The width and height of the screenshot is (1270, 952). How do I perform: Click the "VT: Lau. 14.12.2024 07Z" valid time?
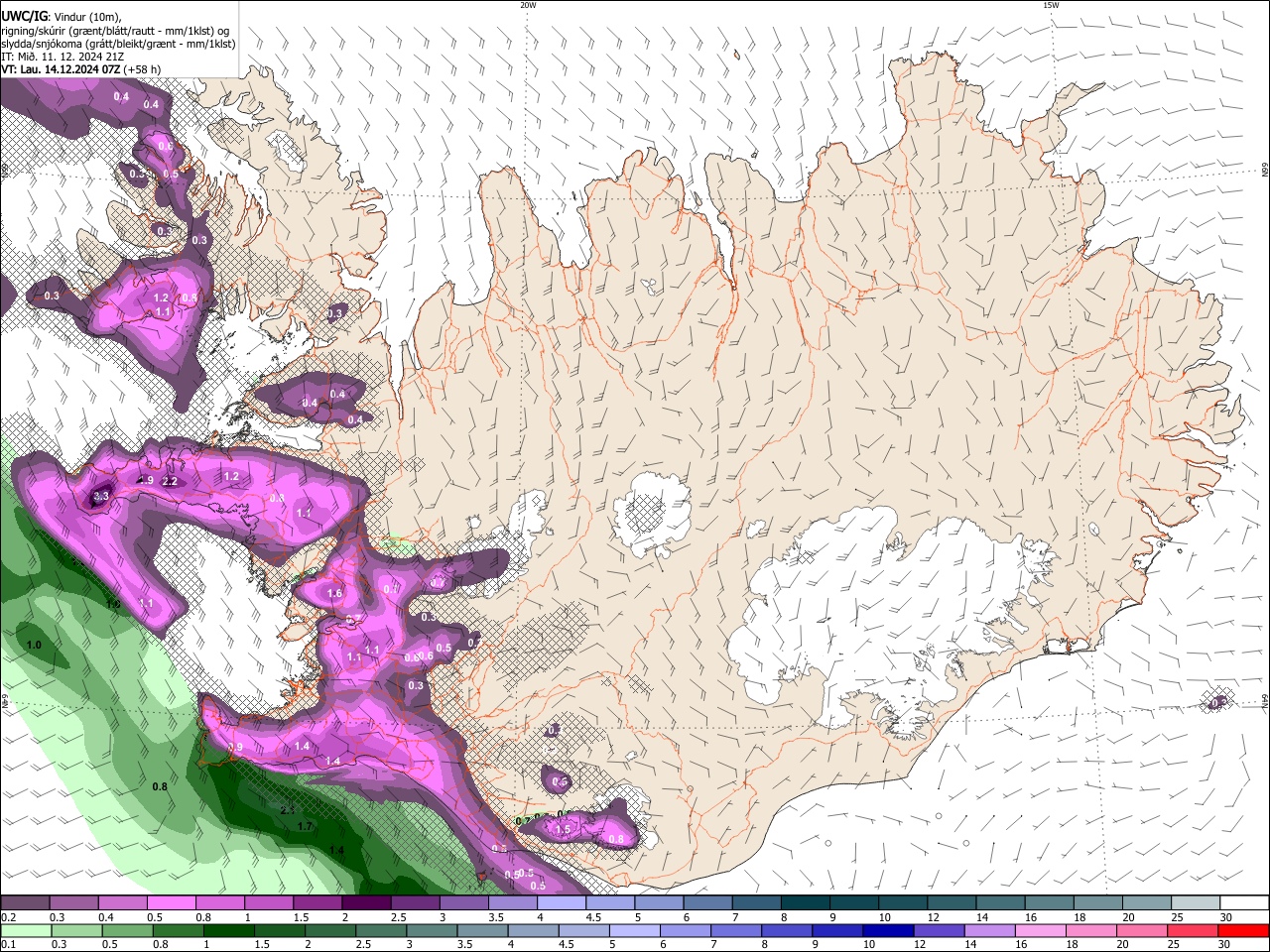coord(62,69)
